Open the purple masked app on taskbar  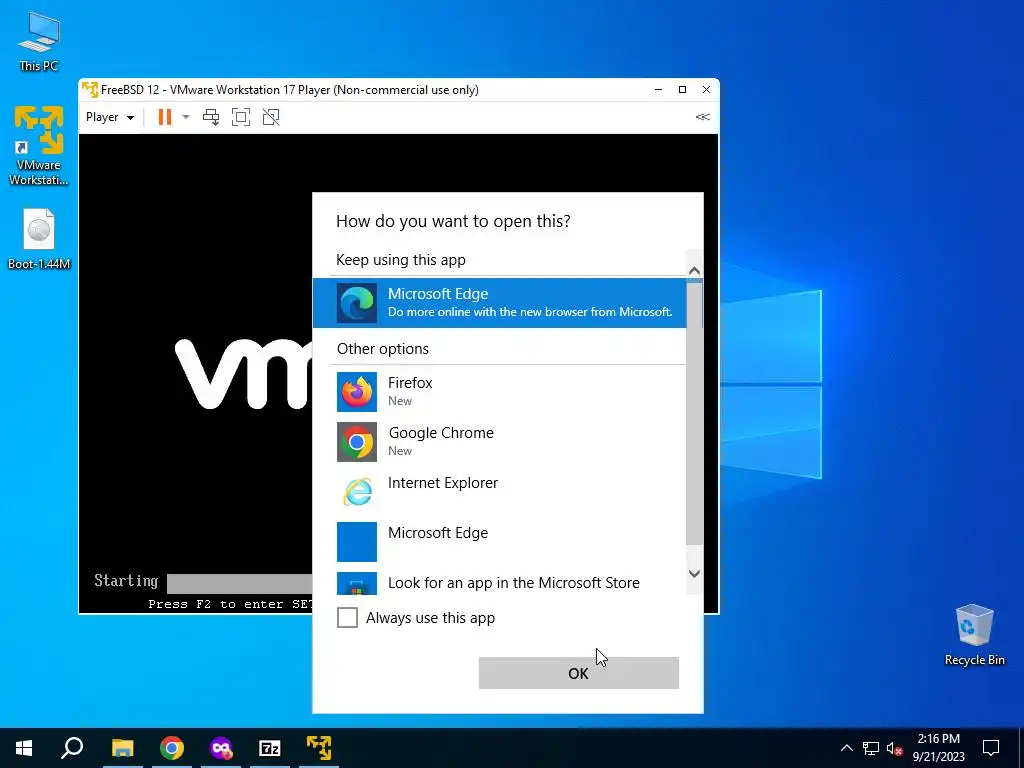(221, 748)
